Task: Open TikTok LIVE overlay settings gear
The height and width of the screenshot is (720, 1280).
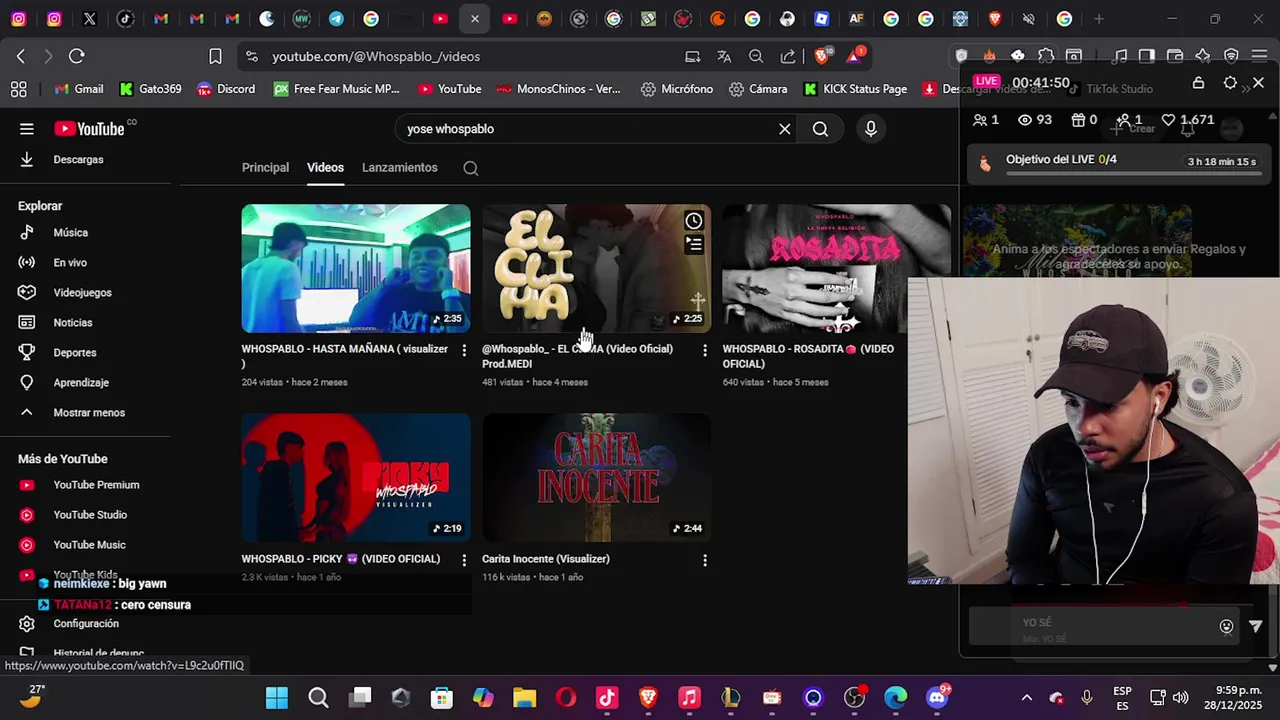Action: [x=1230, y=83]
